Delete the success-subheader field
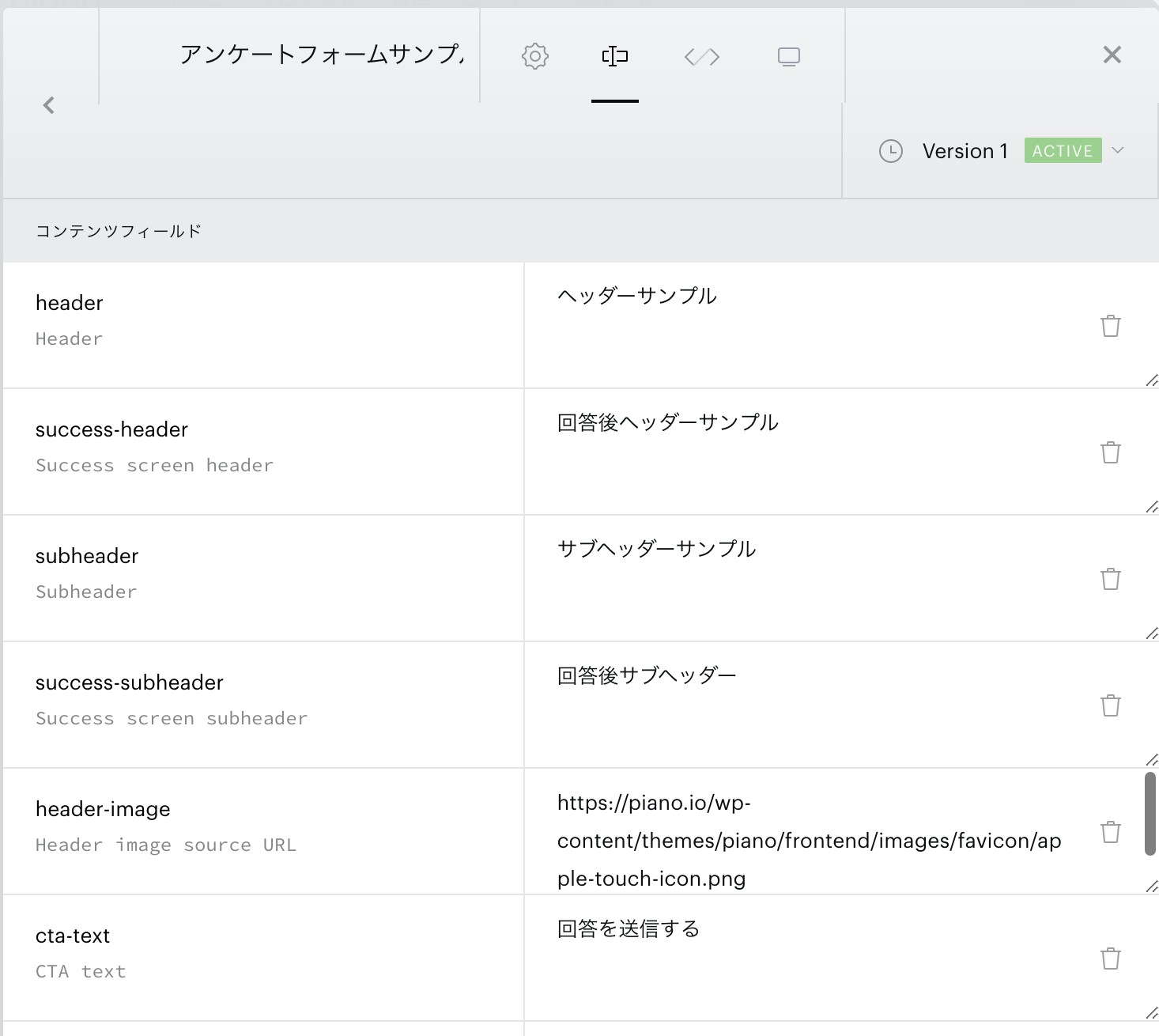 tap(1110, 705)
